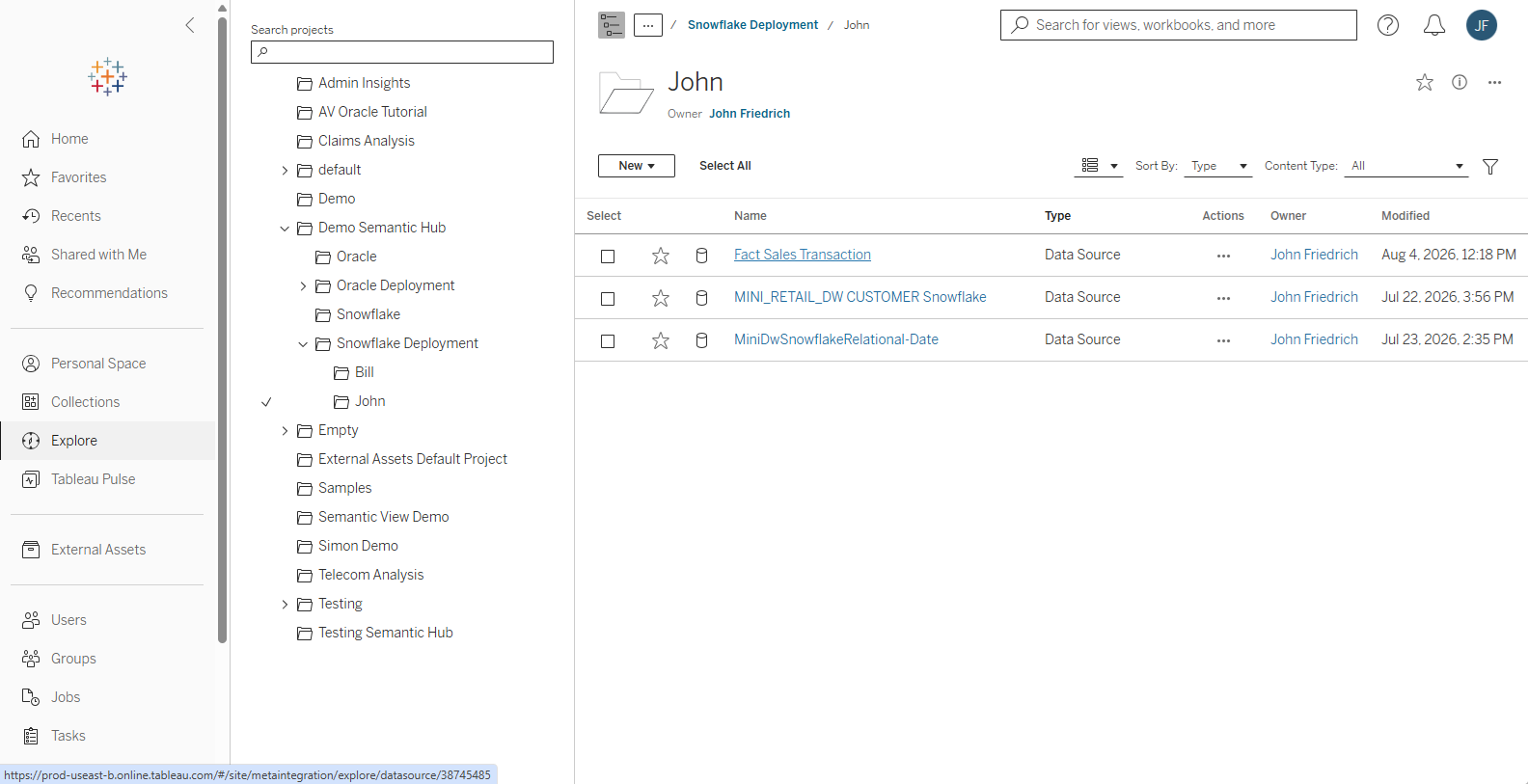Favorite MiniDwSnowflakeRelational-Date with its star

coord(661,340)
